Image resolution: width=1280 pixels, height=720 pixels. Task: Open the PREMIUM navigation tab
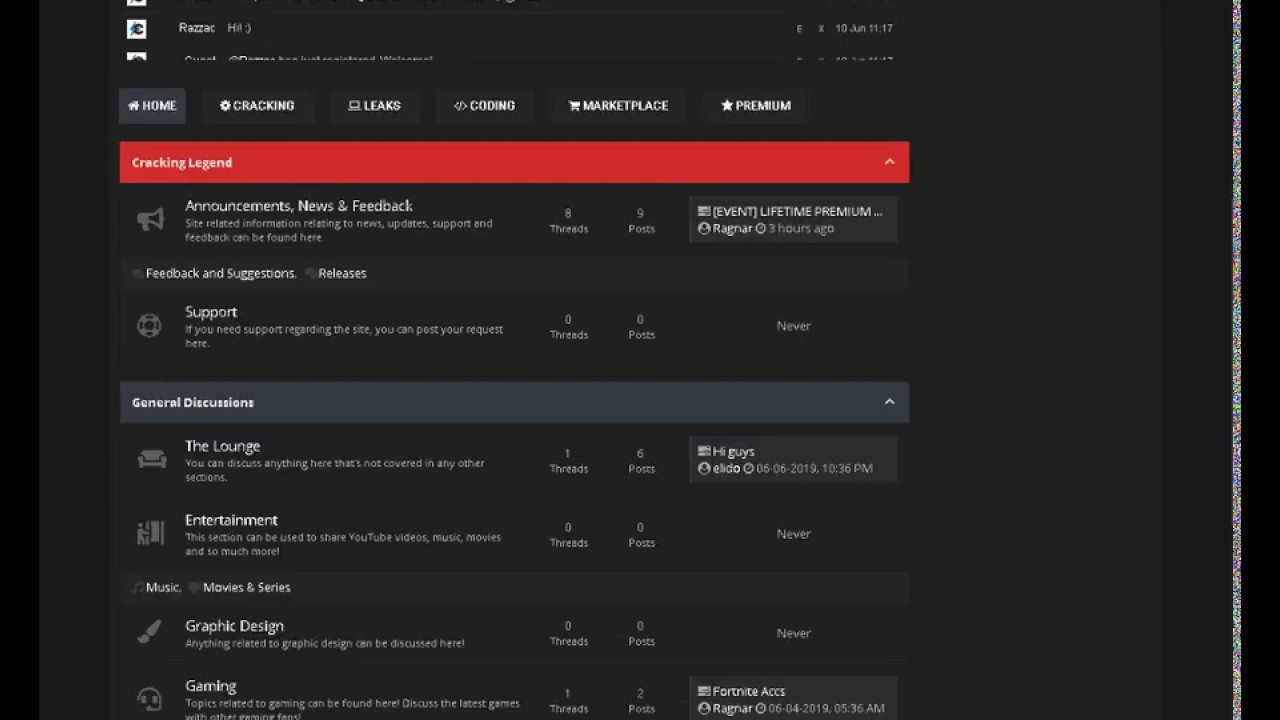coord(756,105)
